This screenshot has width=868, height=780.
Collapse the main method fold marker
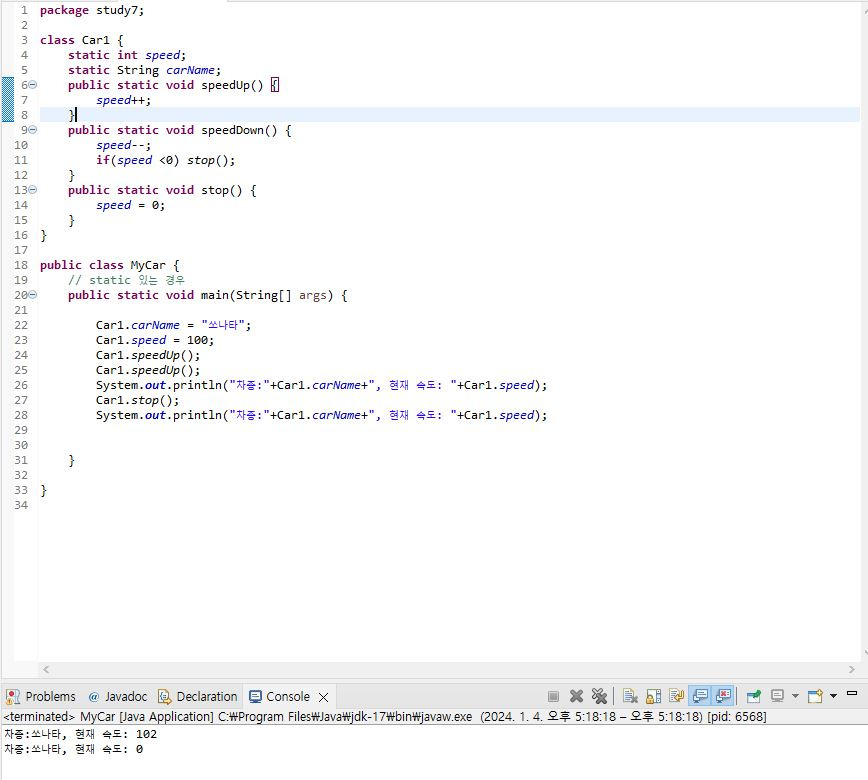point(31,295)
